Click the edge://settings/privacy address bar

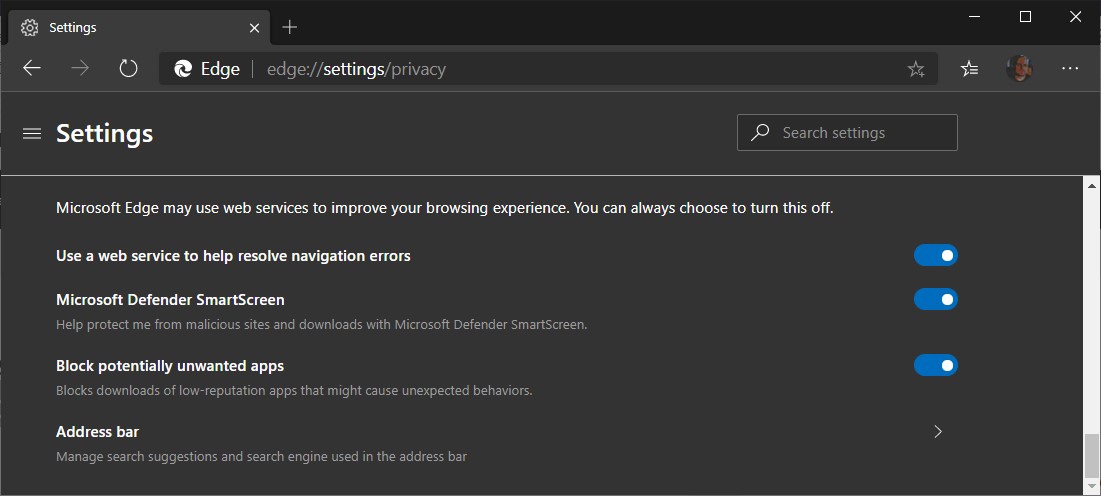(548, 69)
